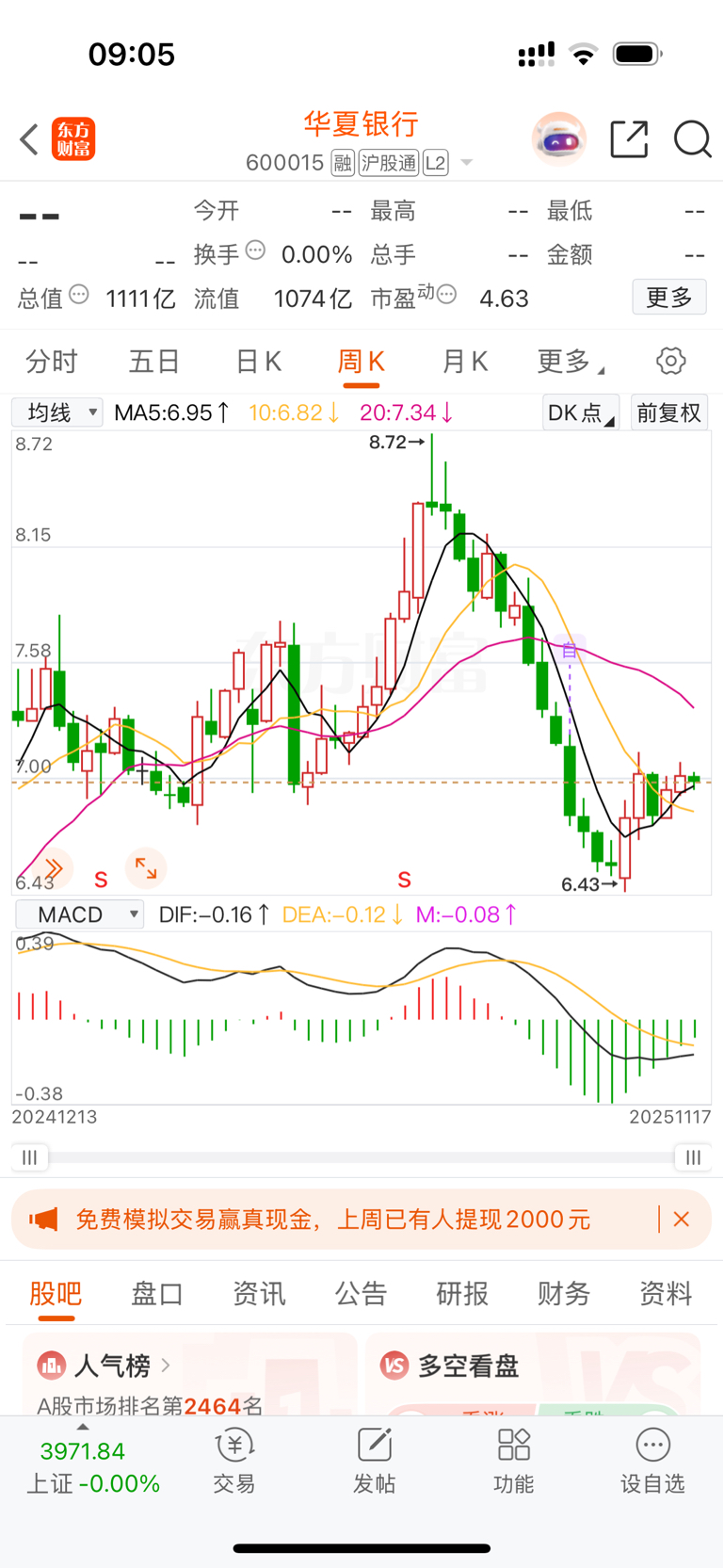
Task: Tap the info icon next to 总值
Action: pos(79,295)
